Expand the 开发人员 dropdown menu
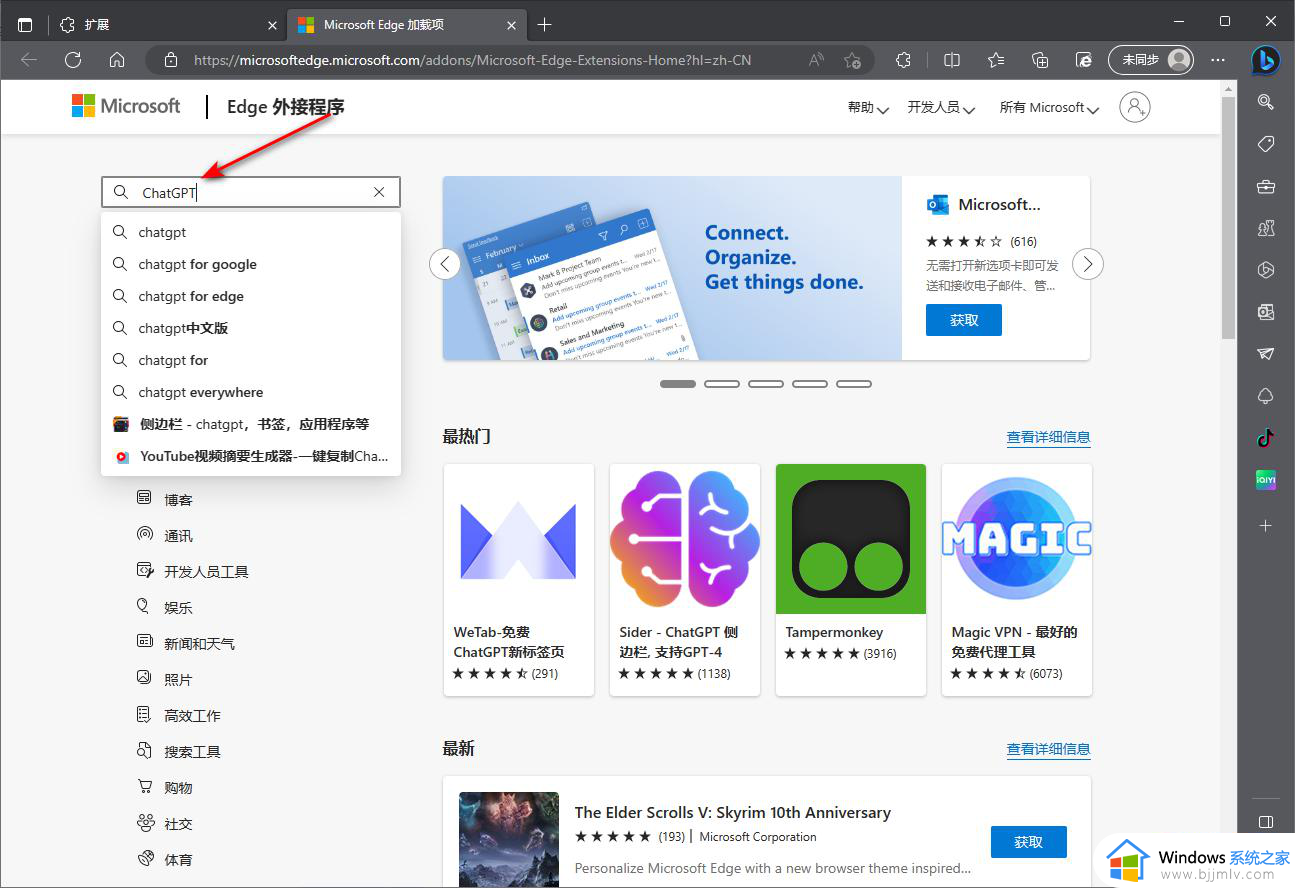 click(x=941, y=107)
